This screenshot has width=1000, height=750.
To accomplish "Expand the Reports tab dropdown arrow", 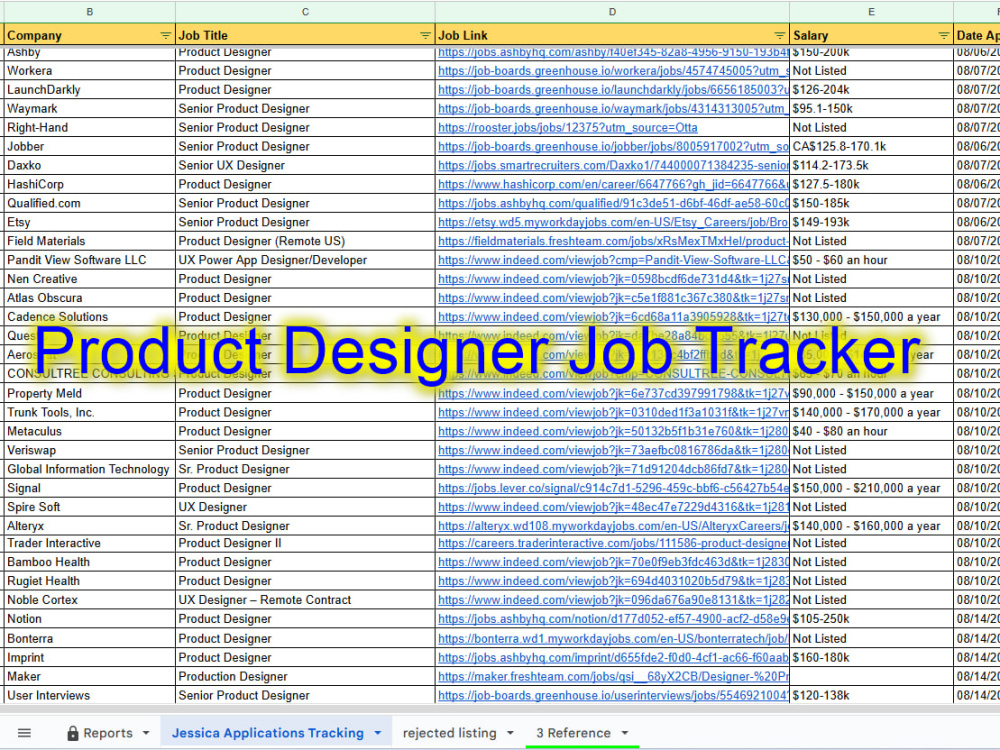I will coord(146,733).
